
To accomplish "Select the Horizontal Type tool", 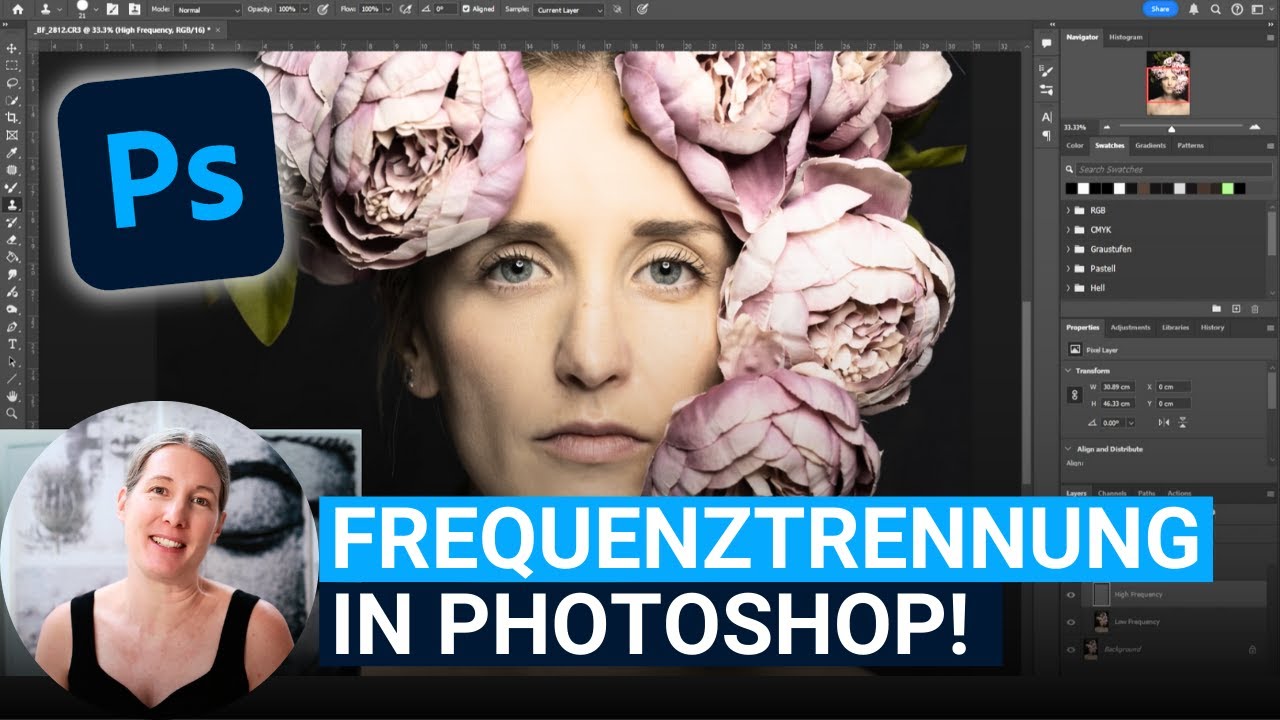I will pyautogui.click(x=12, y=344).
